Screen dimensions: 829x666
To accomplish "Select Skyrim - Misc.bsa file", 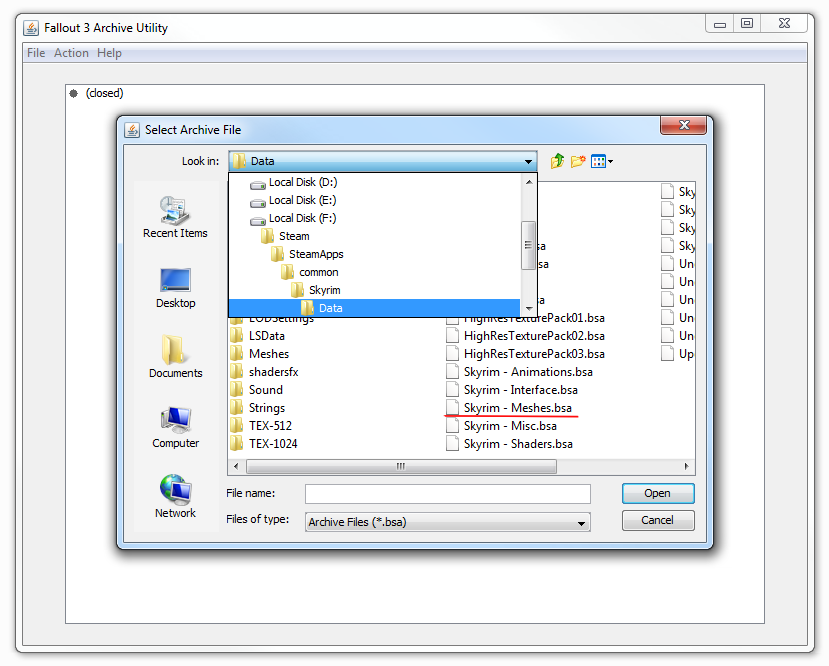I will point(502,426).
